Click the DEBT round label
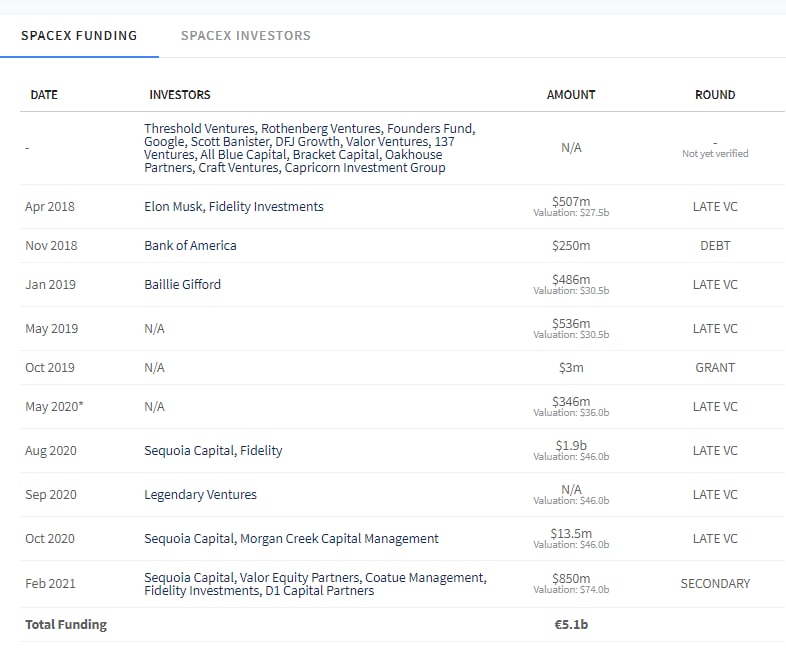 tap(715, 245)
